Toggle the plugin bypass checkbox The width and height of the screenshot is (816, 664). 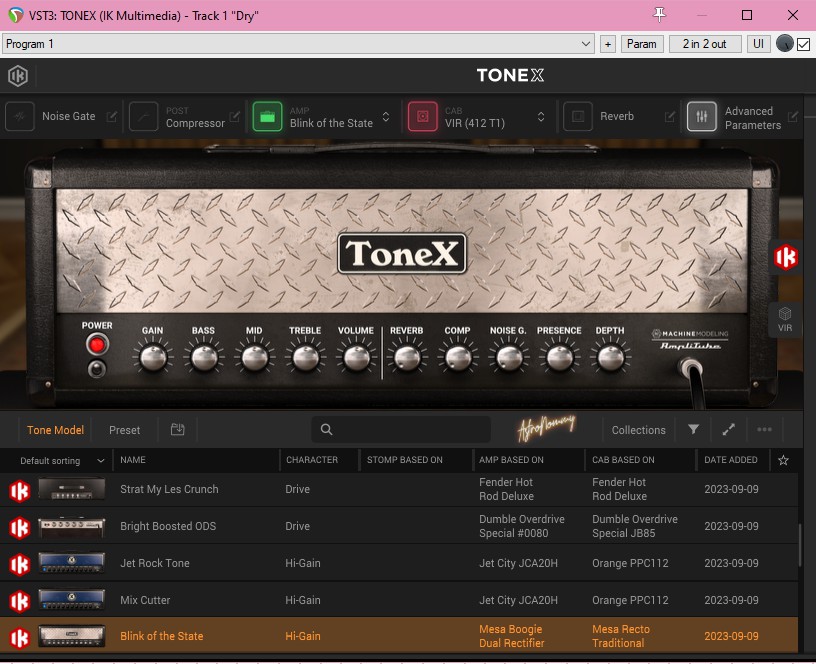(x=804, y=44)
